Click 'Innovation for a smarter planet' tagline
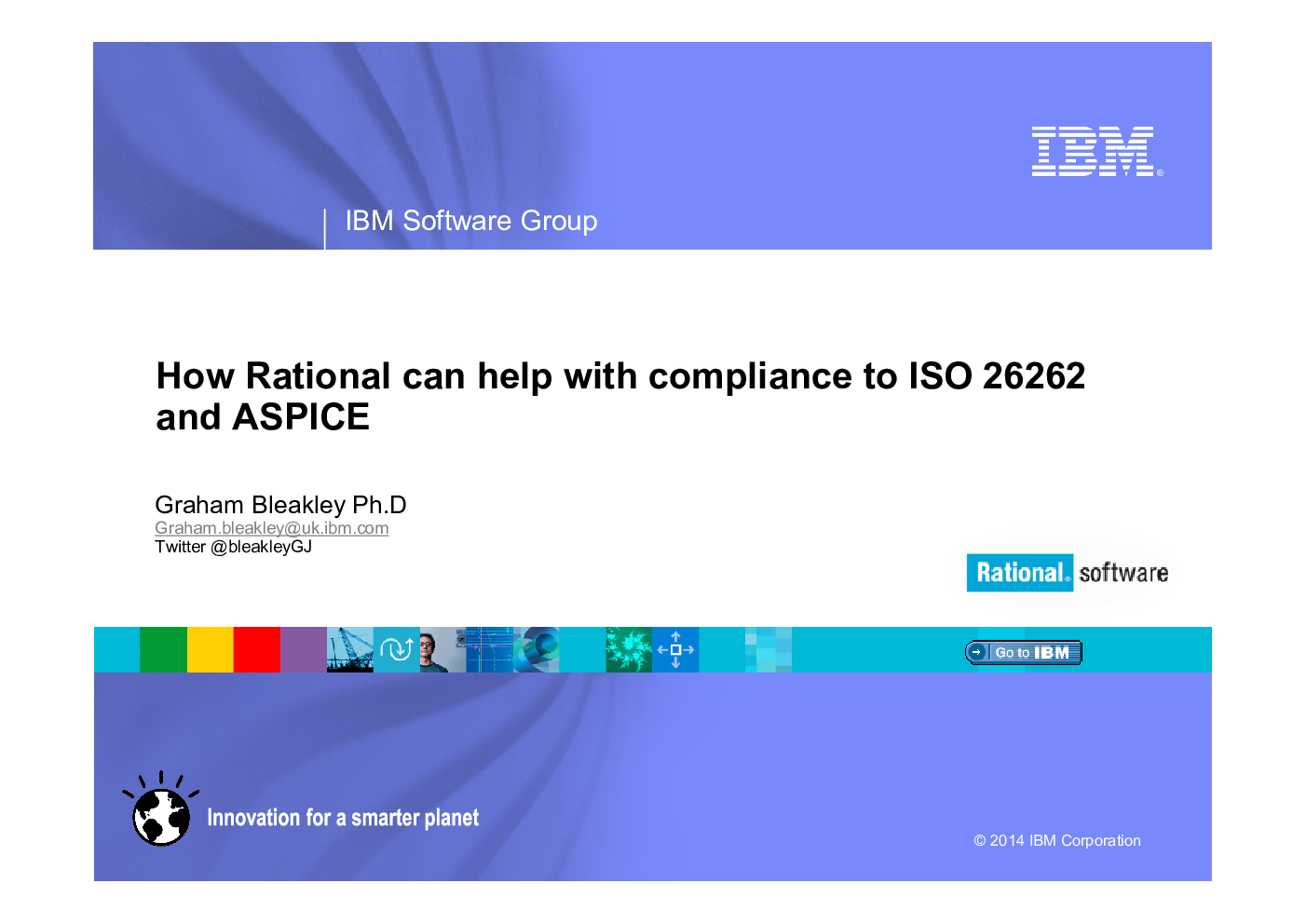This screenshot has width=1307, height=924. [343, 818]
